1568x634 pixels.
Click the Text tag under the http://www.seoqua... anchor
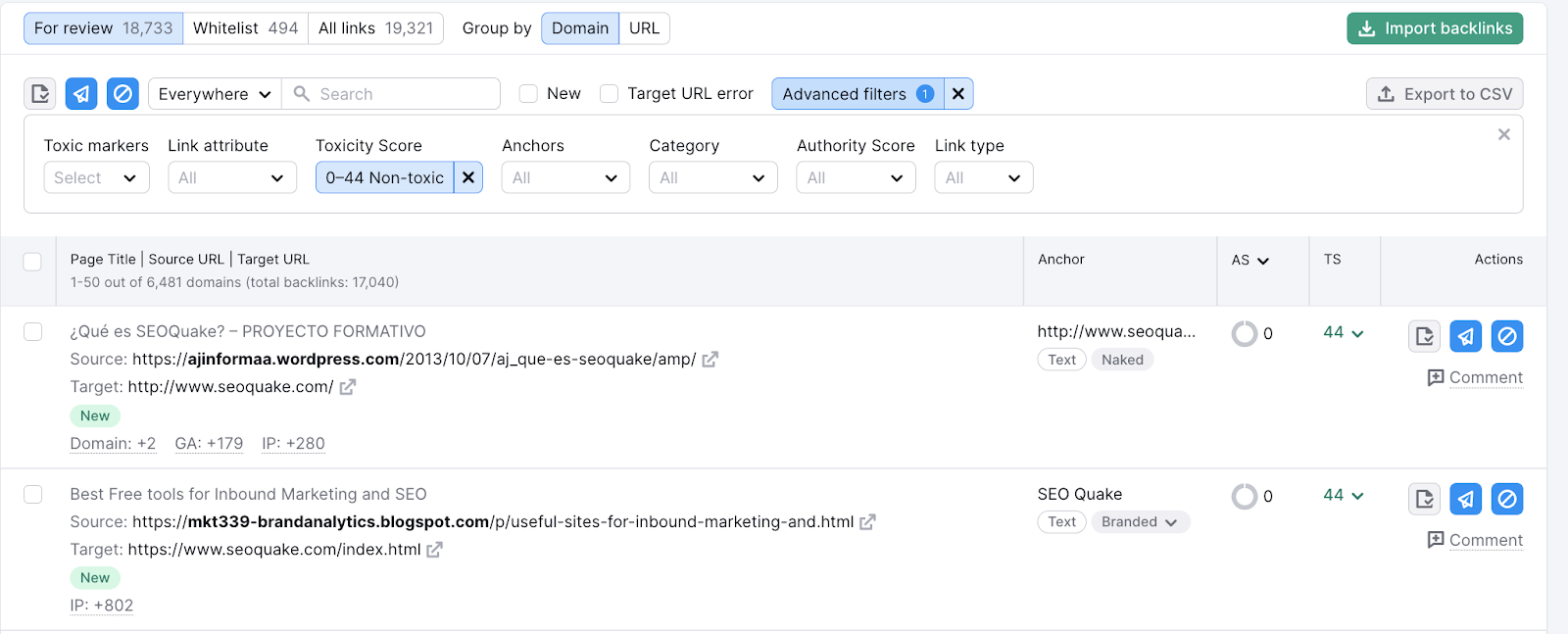point(1061,360)
